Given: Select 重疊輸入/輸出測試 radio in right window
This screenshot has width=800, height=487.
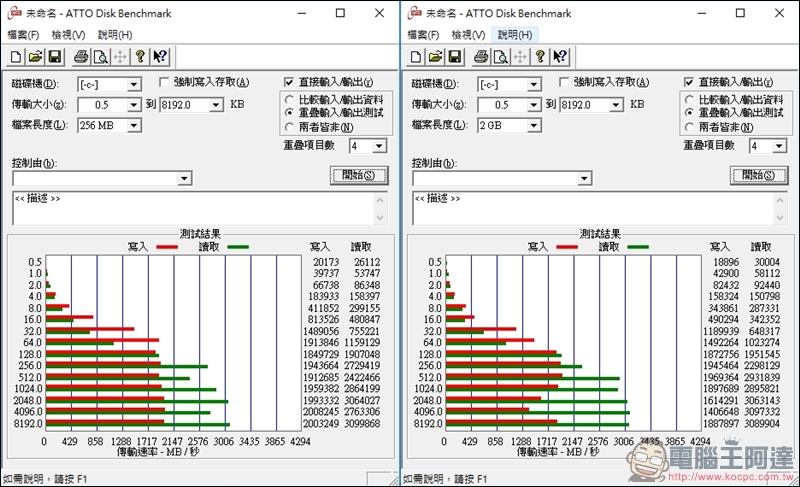Looking at the screenshot, I should point(689,113).
